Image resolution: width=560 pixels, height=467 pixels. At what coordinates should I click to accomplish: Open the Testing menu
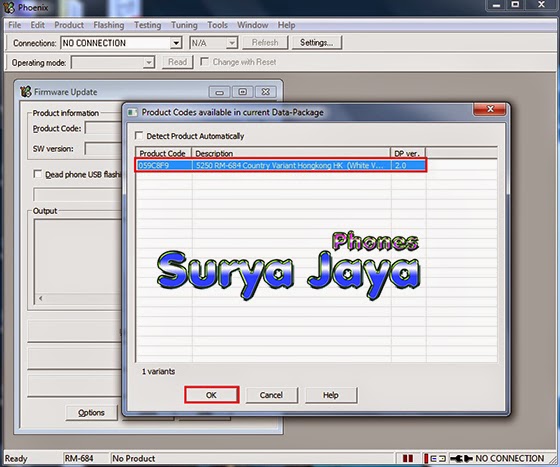coord(148,25)
